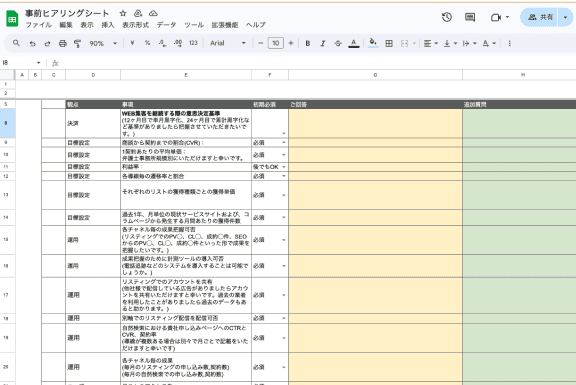This screenshot has height=385, width=576.
Task: Open the 編集 menu
Action: (66, 25)
